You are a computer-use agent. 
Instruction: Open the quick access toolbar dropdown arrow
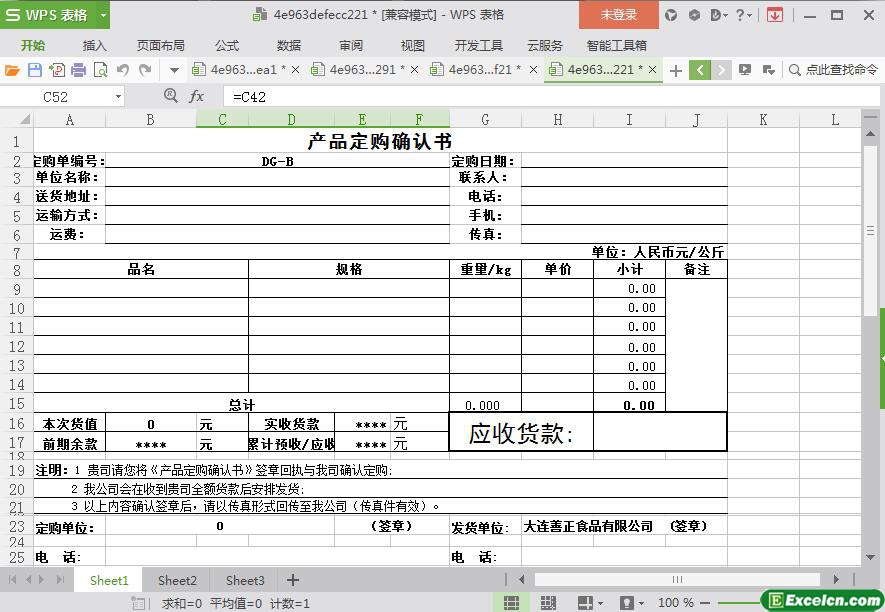(174, 70)
